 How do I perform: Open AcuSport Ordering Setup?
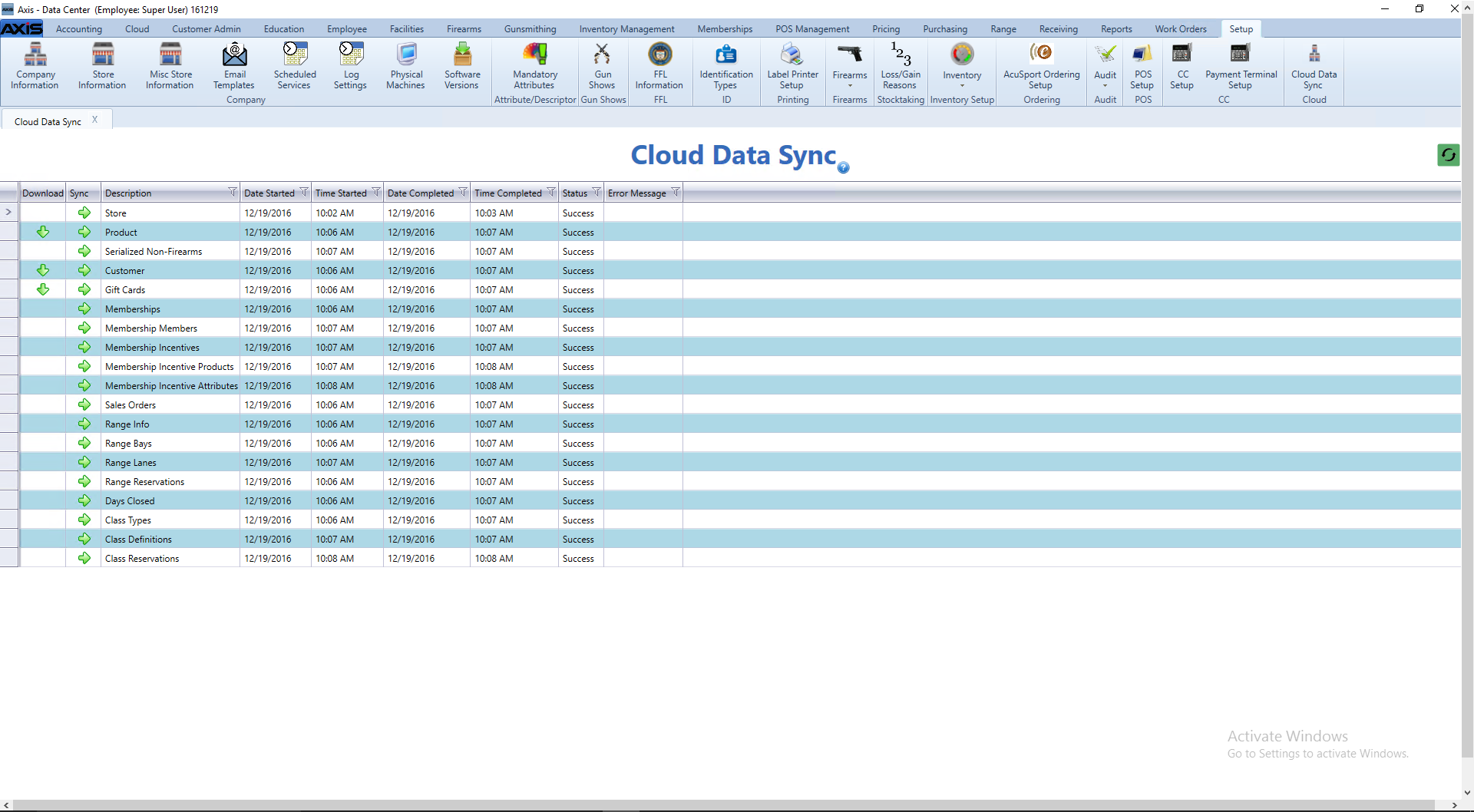coord(1041,66)
